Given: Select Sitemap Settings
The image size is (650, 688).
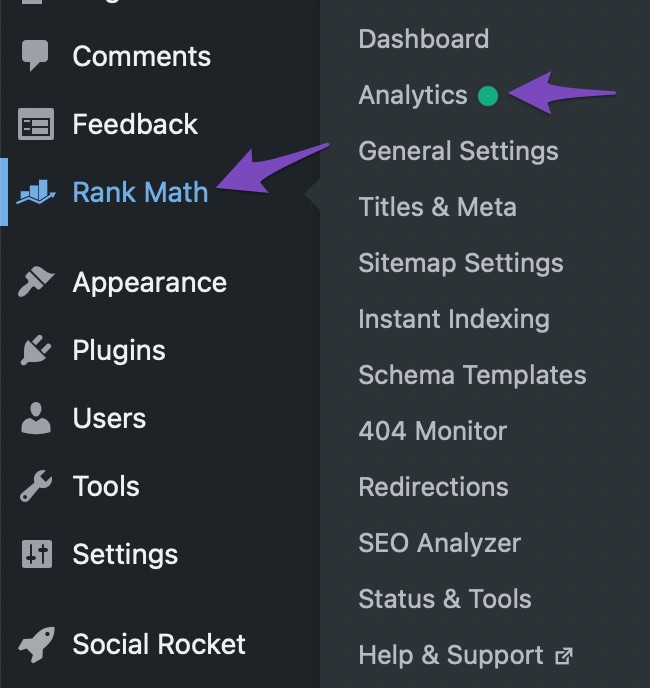Looking at the screenshot, I should (x=461, y=263).
